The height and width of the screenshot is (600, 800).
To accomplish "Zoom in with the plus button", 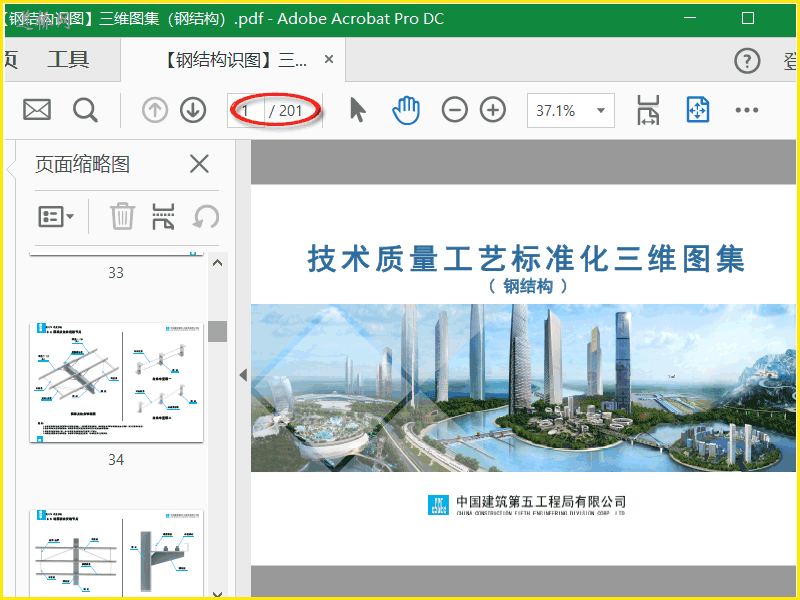I will pos(493,110).
